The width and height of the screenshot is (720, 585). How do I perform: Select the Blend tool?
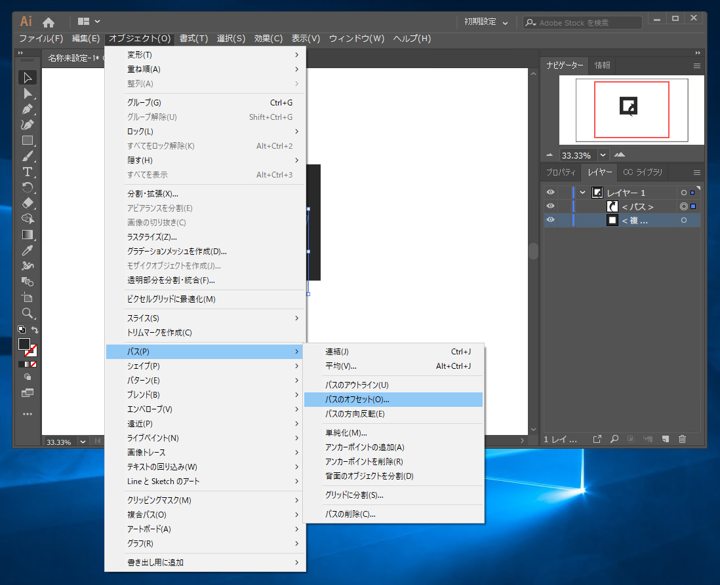click(x=27, y=281)
